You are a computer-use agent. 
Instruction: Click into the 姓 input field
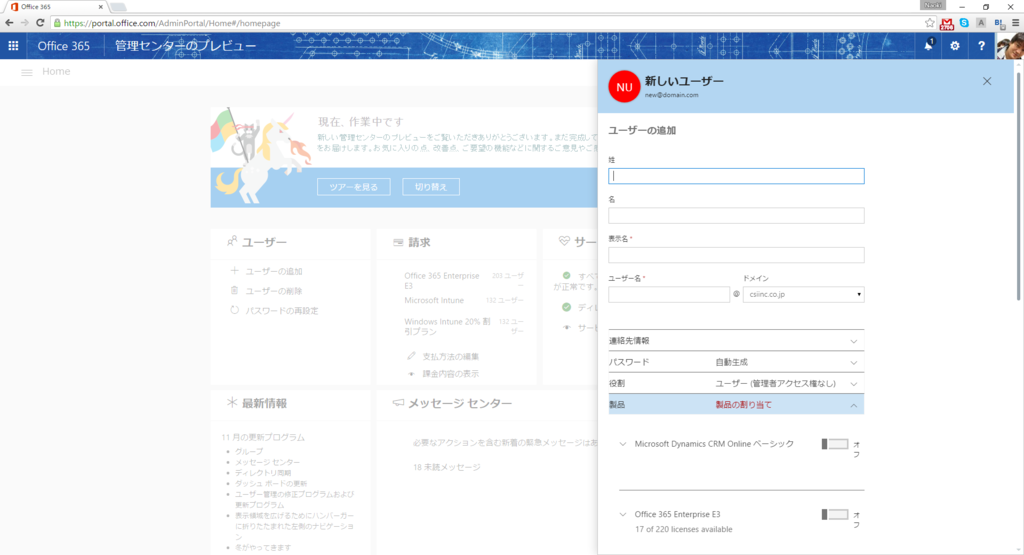click(x=736, y=176)
